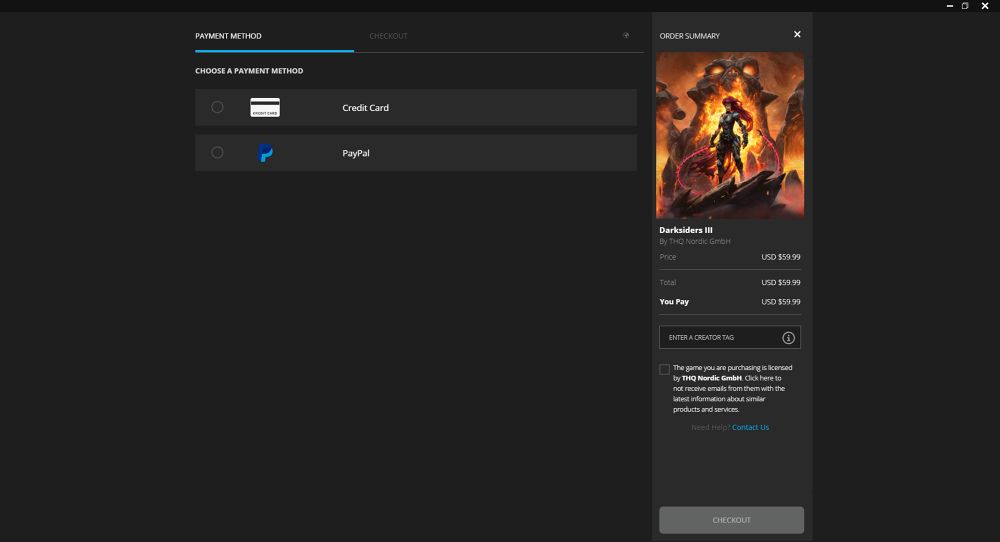Viewport: 1000px width, 542px height.
Task: Open the Checkout tab
Action: pyautogui.click(x=388, y=36)
